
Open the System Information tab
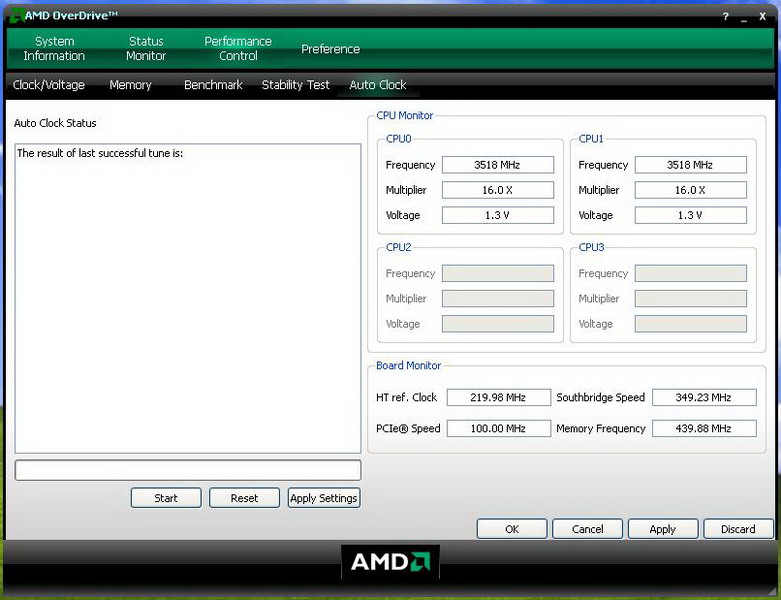54,48
